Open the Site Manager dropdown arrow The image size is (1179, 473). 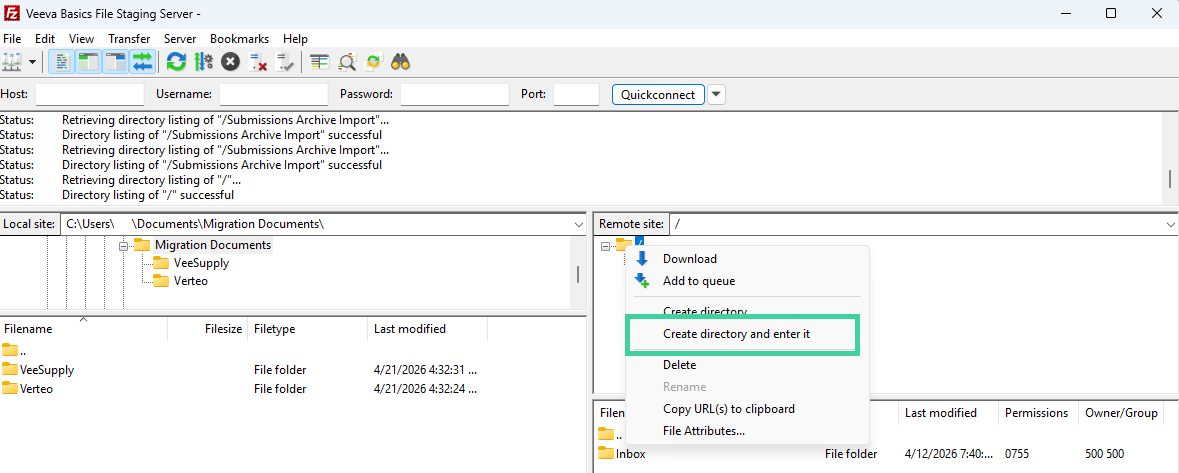[x=32, y=62]
